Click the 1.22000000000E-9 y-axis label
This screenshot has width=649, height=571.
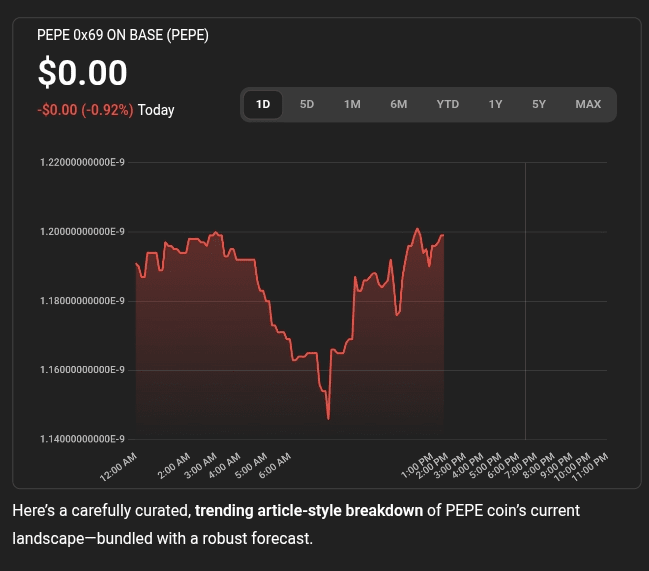[x=82, y=162]
